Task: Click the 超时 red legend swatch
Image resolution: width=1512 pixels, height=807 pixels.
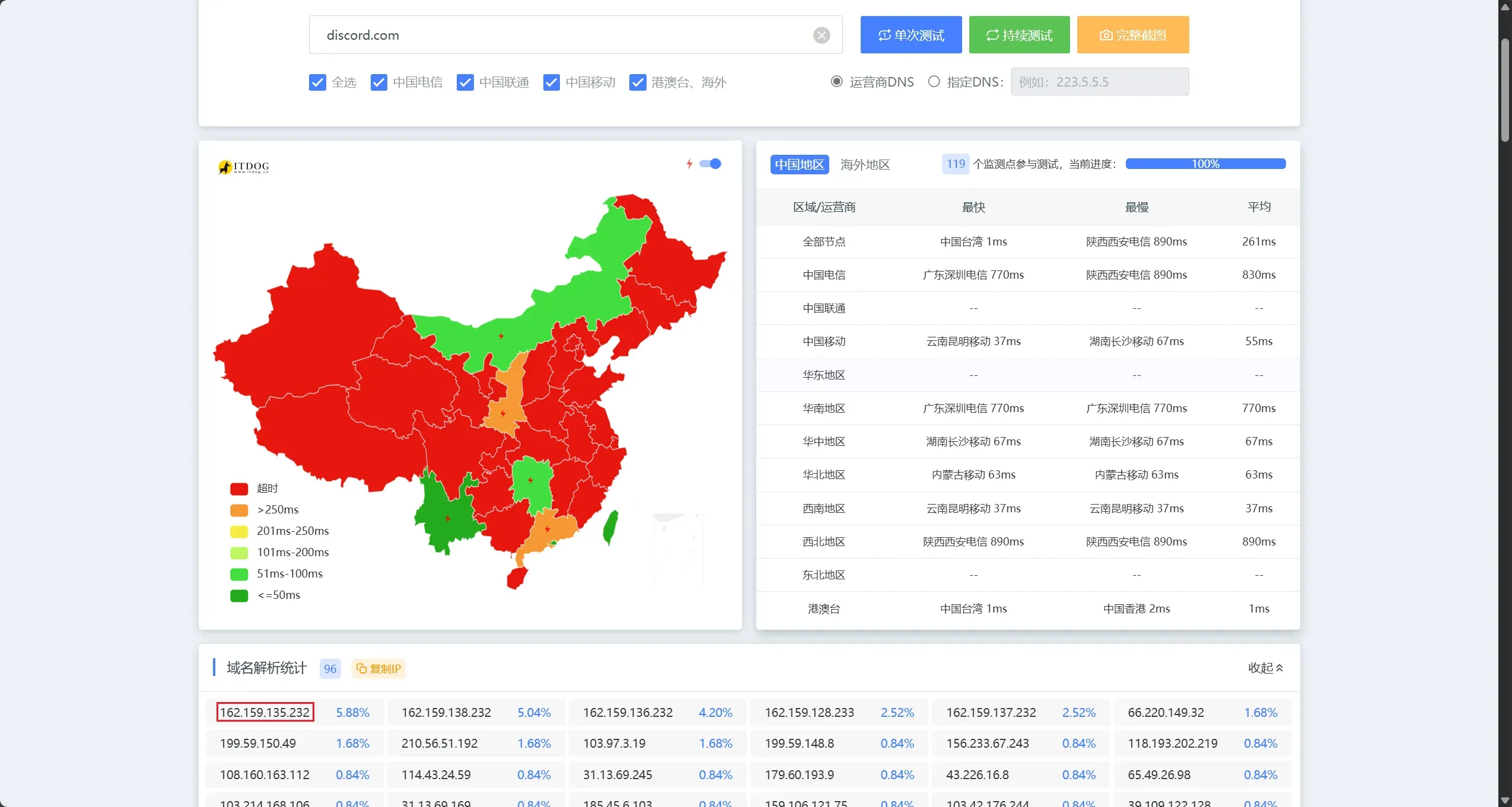Action: (238, 489)
